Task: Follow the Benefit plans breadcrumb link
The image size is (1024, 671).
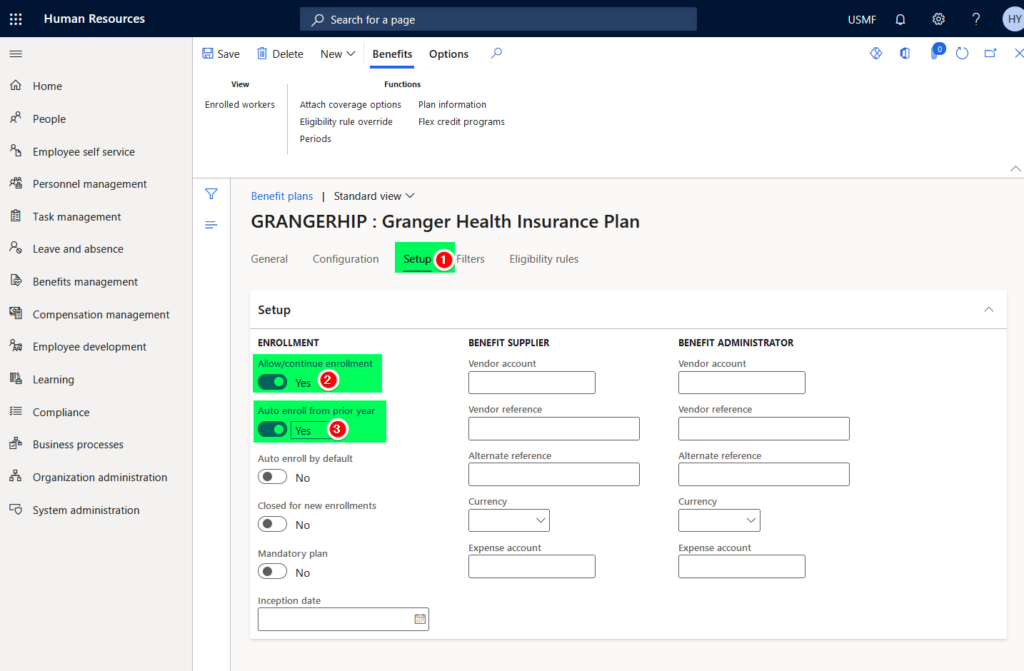Action: tap(282, 196)
